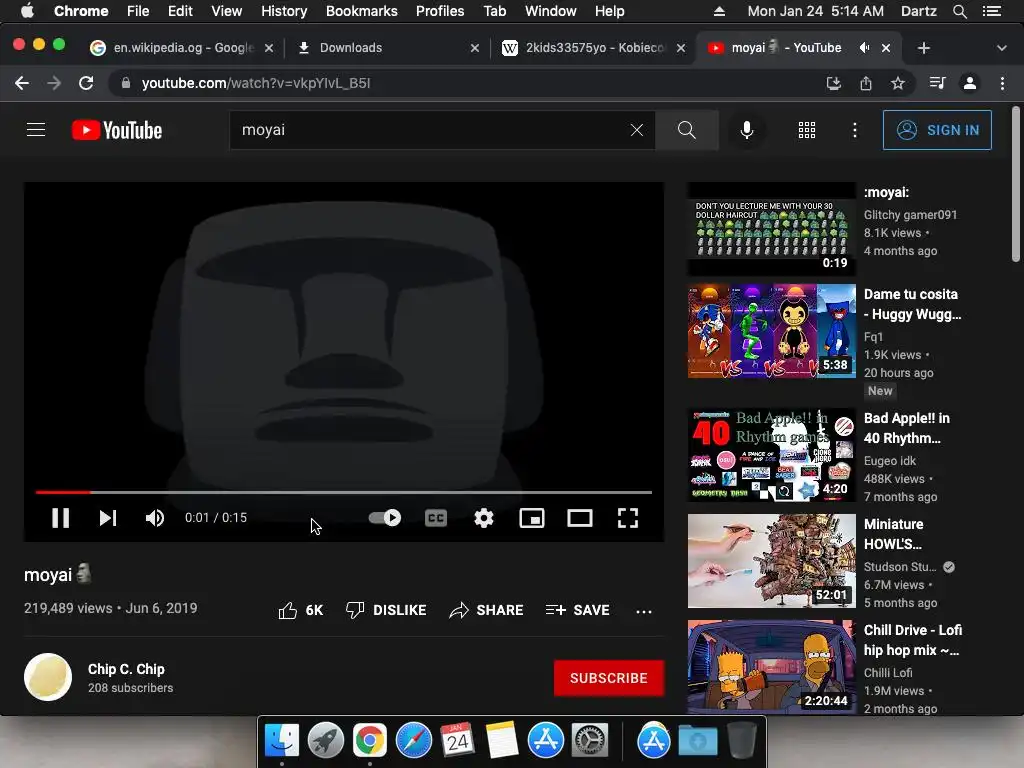Open Safari from the dock

(x=413, y=741)
